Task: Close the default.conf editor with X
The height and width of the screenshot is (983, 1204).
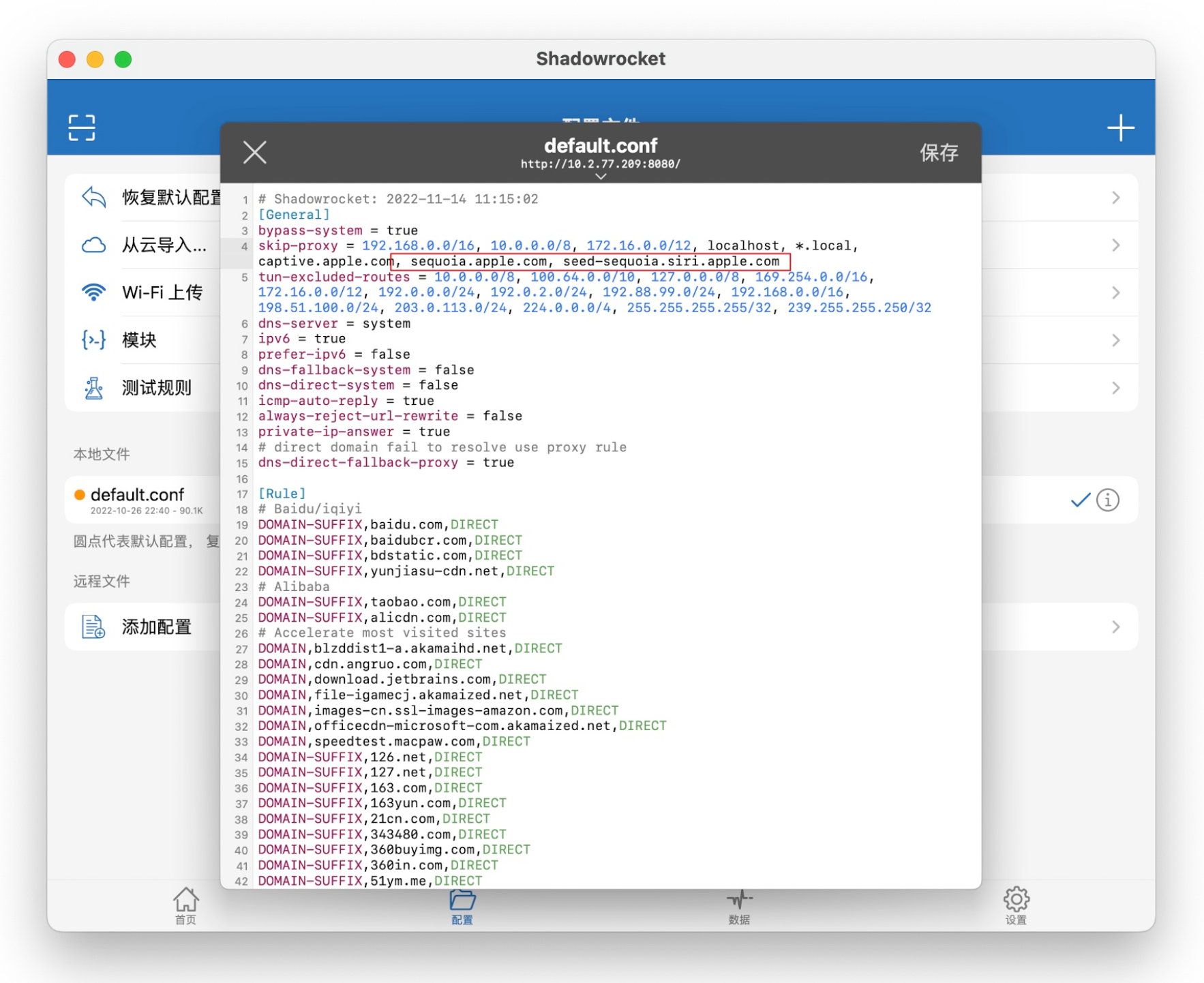Action: [255, 153]
